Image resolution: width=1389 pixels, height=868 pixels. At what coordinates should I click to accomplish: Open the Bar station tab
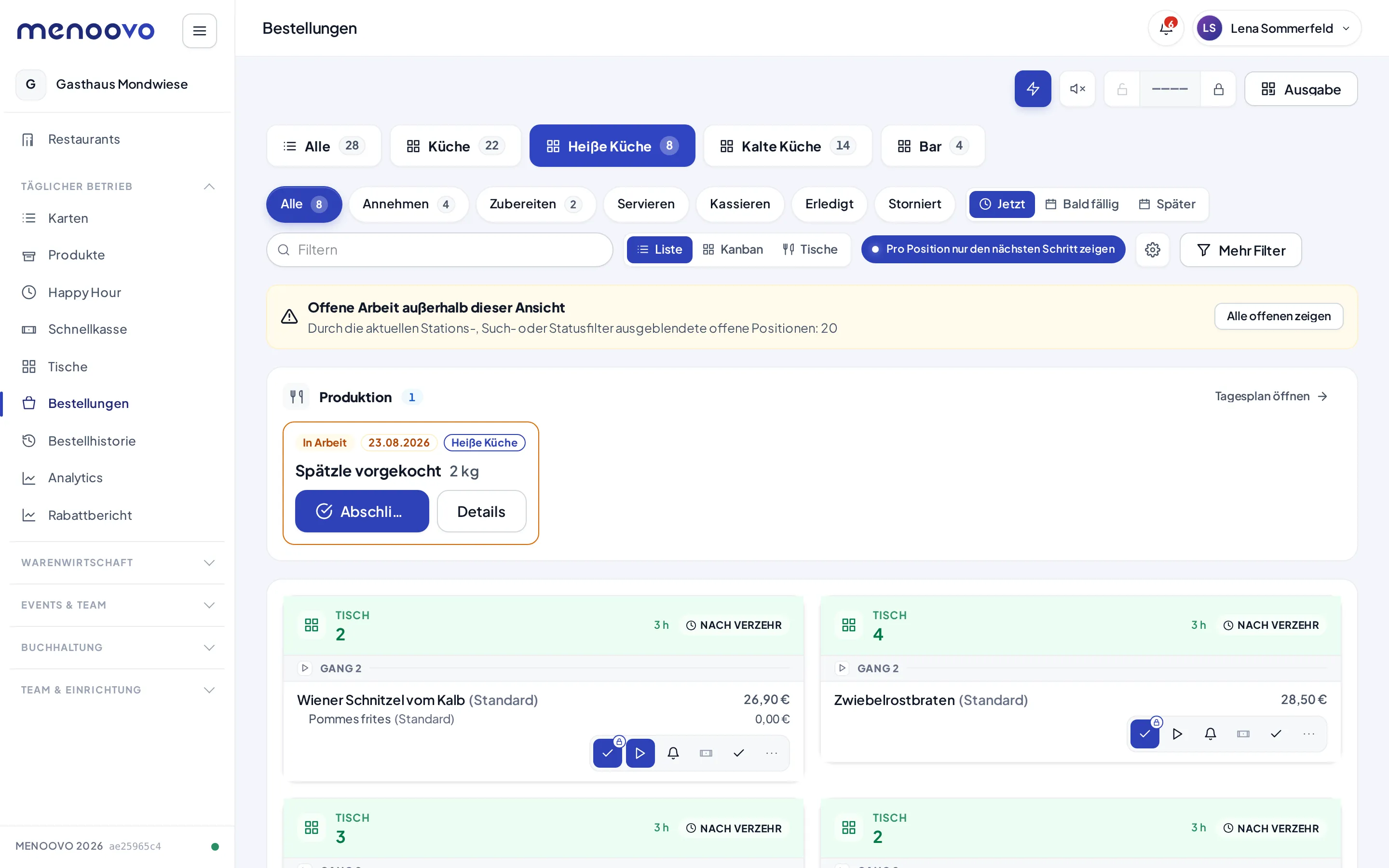(x=933, y=147)
